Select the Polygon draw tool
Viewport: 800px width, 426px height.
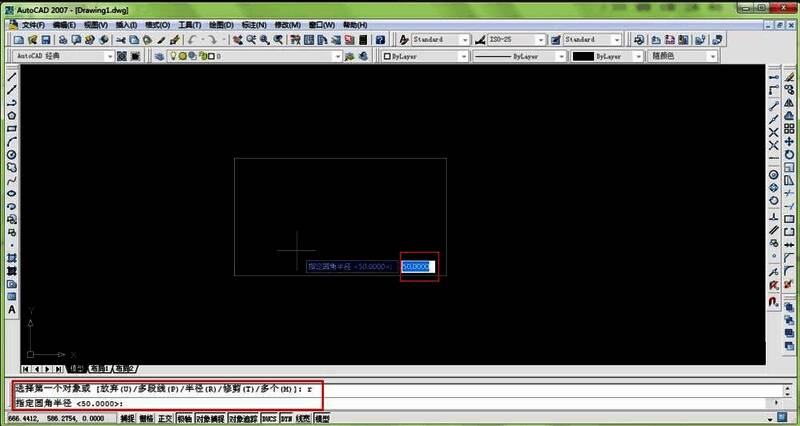(11, 115)
